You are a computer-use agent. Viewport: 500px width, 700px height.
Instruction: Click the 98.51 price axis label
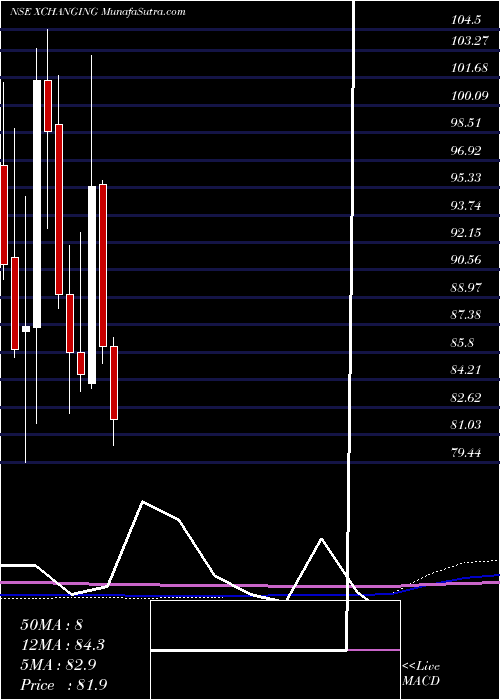pyautogui.click(x=466, y=123)
